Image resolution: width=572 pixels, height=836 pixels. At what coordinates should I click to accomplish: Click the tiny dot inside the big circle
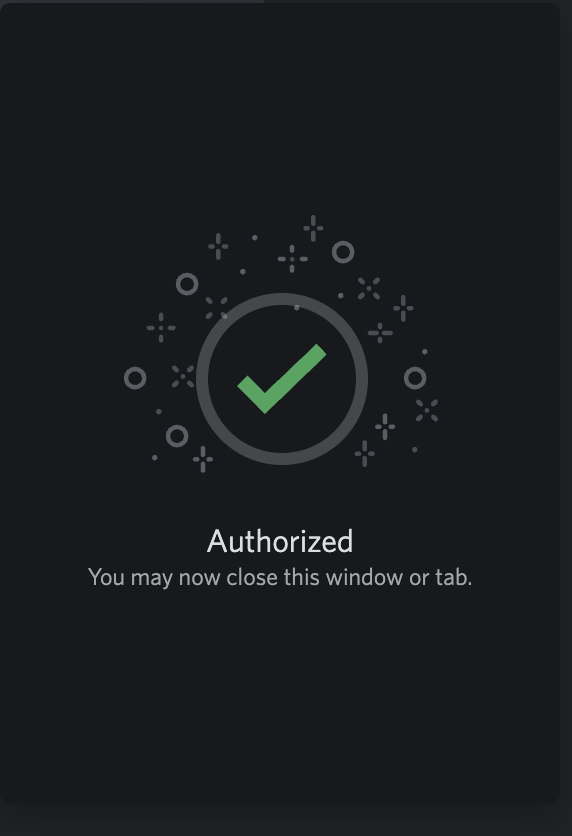point(297,308)
